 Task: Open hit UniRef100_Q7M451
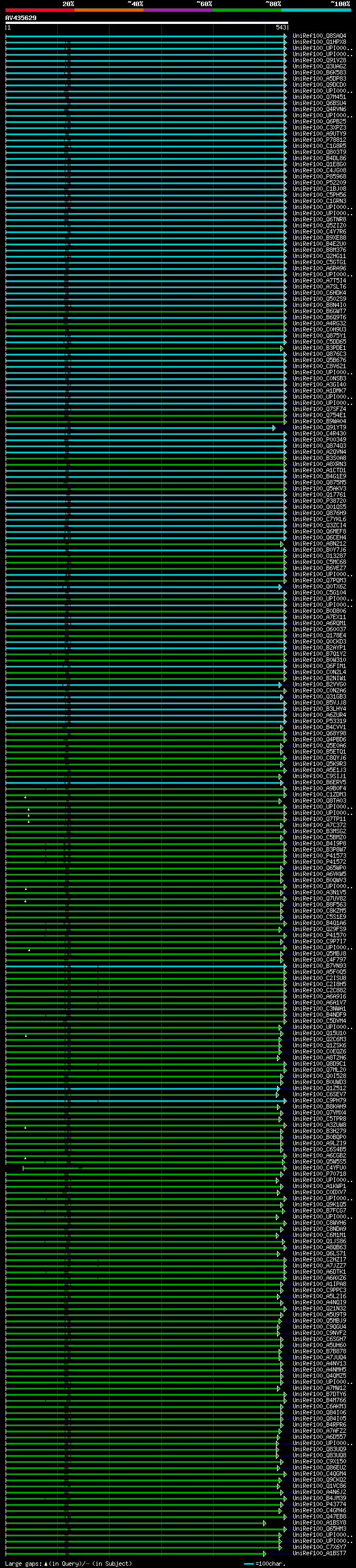(319, 97)
